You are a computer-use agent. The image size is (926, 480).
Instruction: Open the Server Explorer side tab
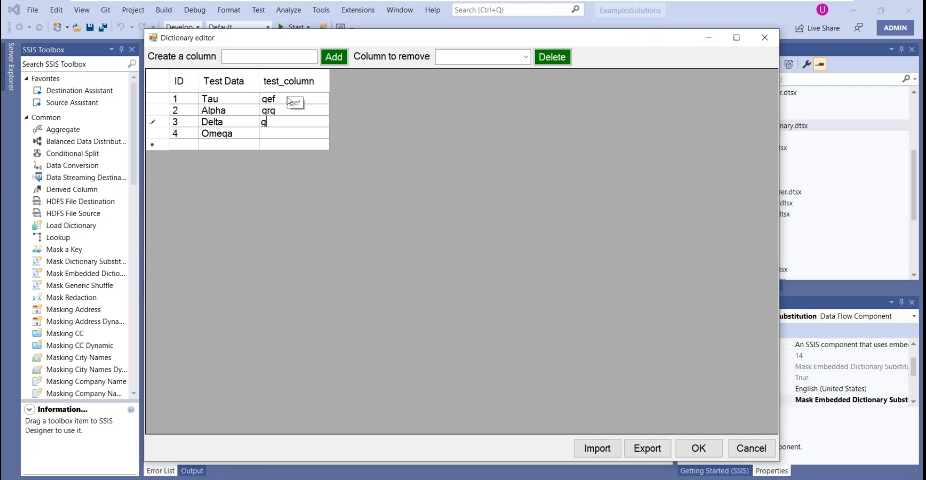click(x=11, y=66)
